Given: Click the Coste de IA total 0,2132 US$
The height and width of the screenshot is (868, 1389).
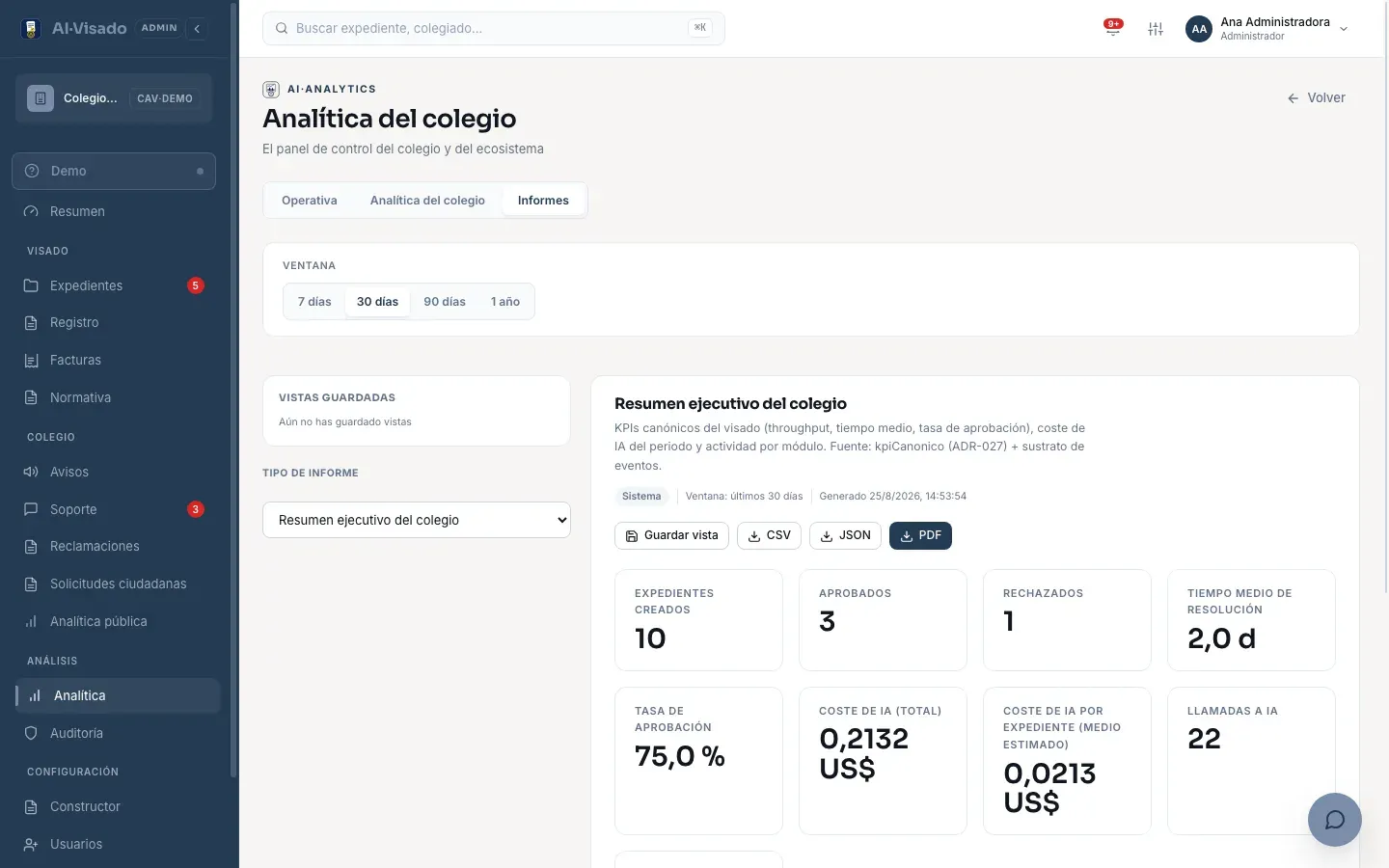Looking at the screenshot, I should tap(863, 753).
